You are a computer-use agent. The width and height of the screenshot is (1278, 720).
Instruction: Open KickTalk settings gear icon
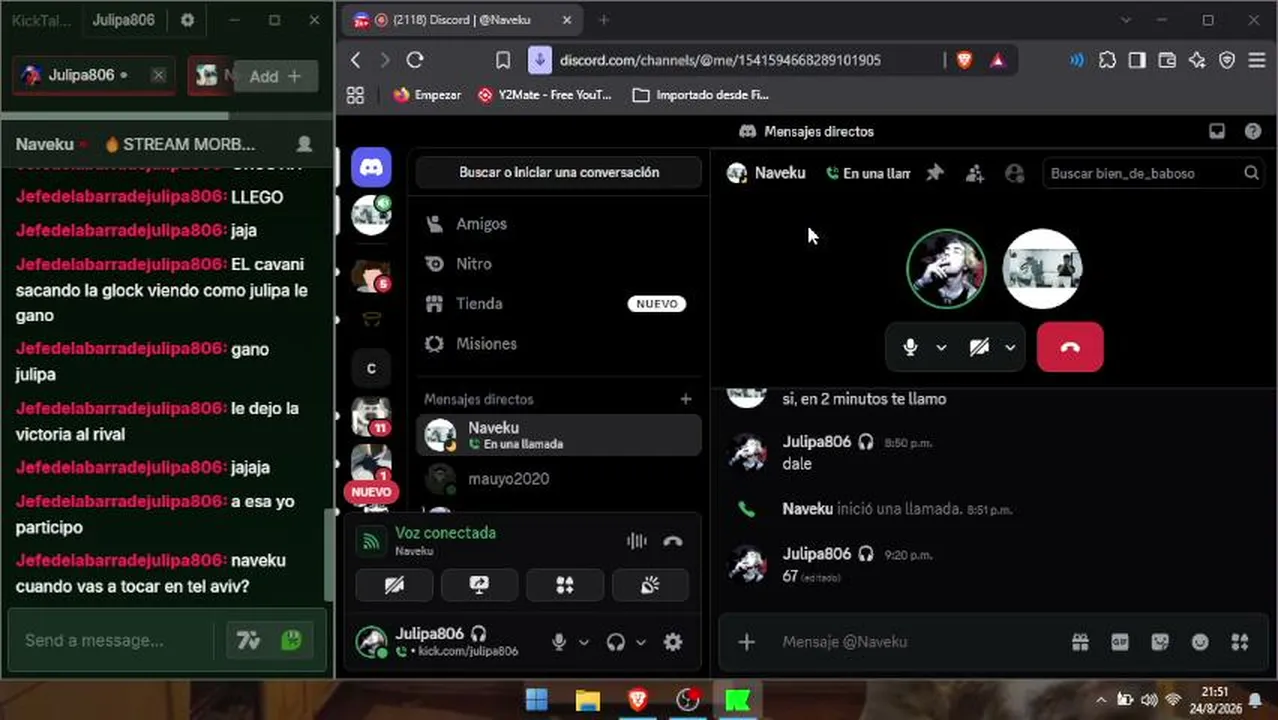tap(187, 20)
